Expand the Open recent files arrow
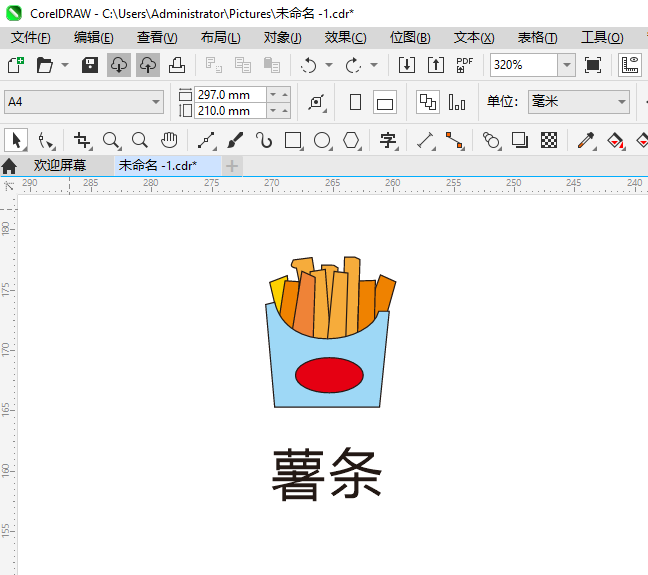The image size is (648, 575). coord(65,65)
